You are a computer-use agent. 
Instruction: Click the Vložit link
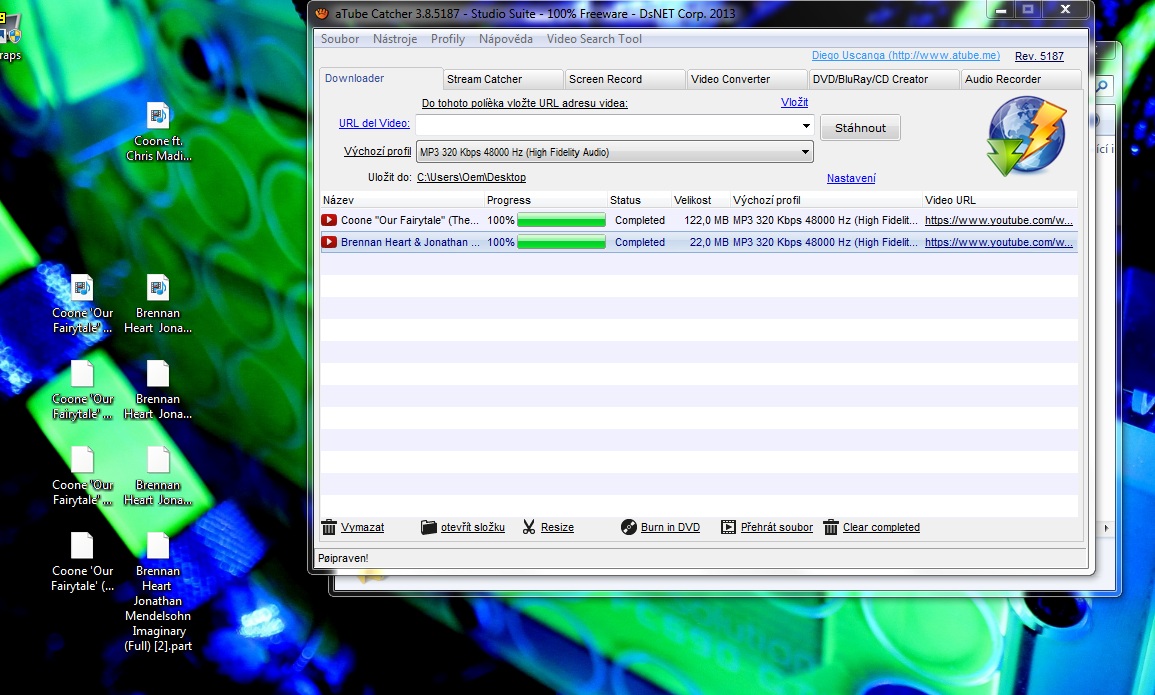coord(794,102)
